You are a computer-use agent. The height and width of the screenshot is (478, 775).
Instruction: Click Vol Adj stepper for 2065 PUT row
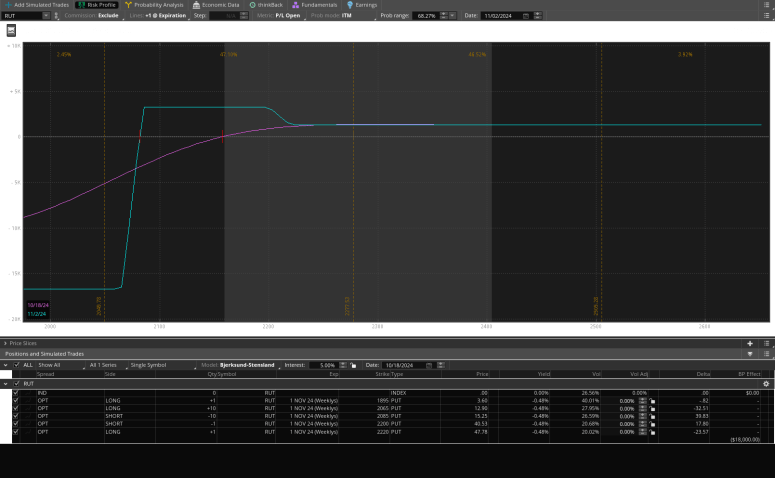(x=643, y=408)
